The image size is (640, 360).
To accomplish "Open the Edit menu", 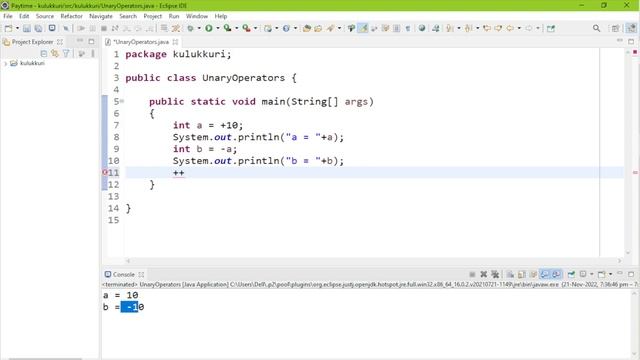I will coord(24,16).
